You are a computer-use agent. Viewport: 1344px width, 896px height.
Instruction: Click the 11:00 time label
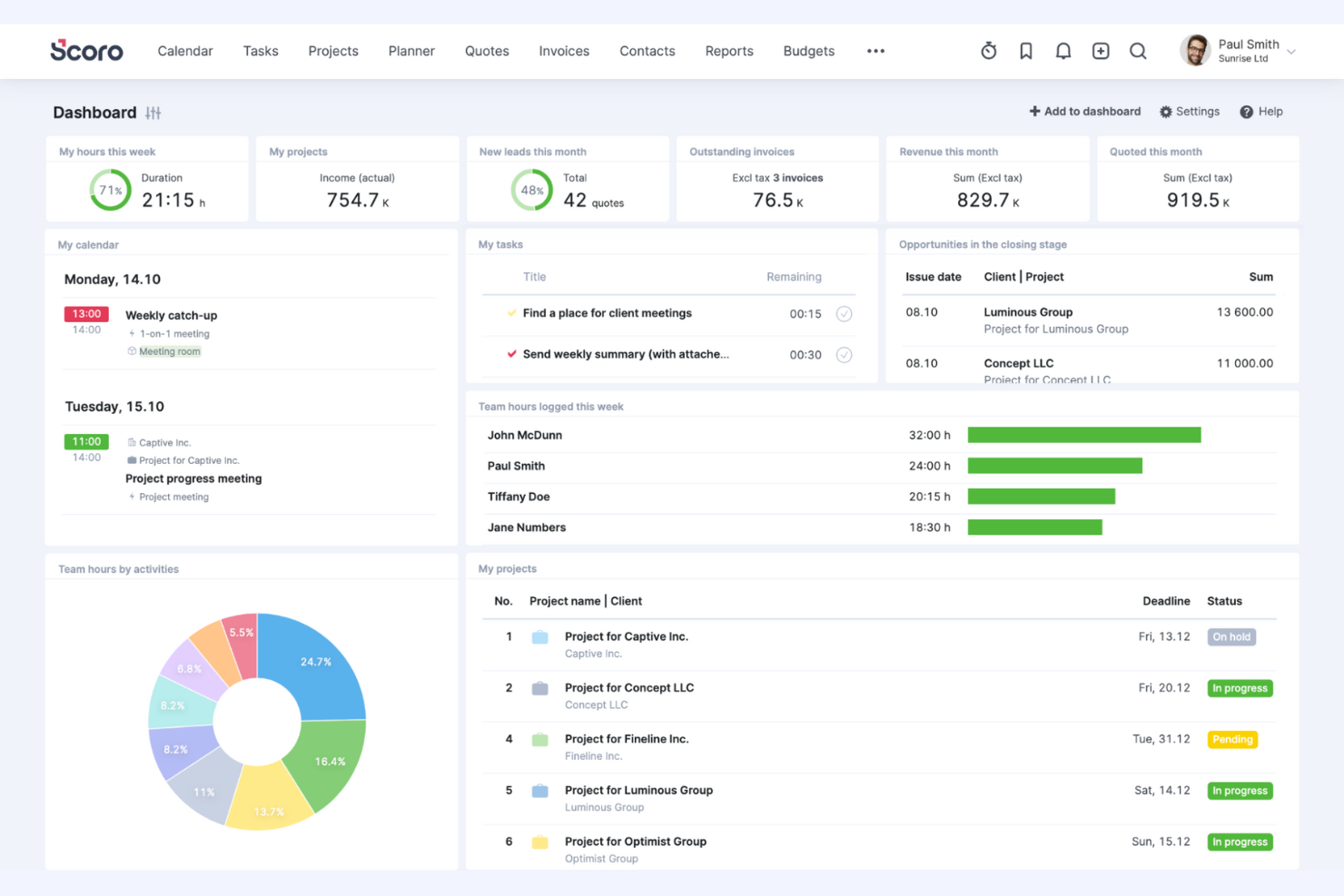coord(86,442)
